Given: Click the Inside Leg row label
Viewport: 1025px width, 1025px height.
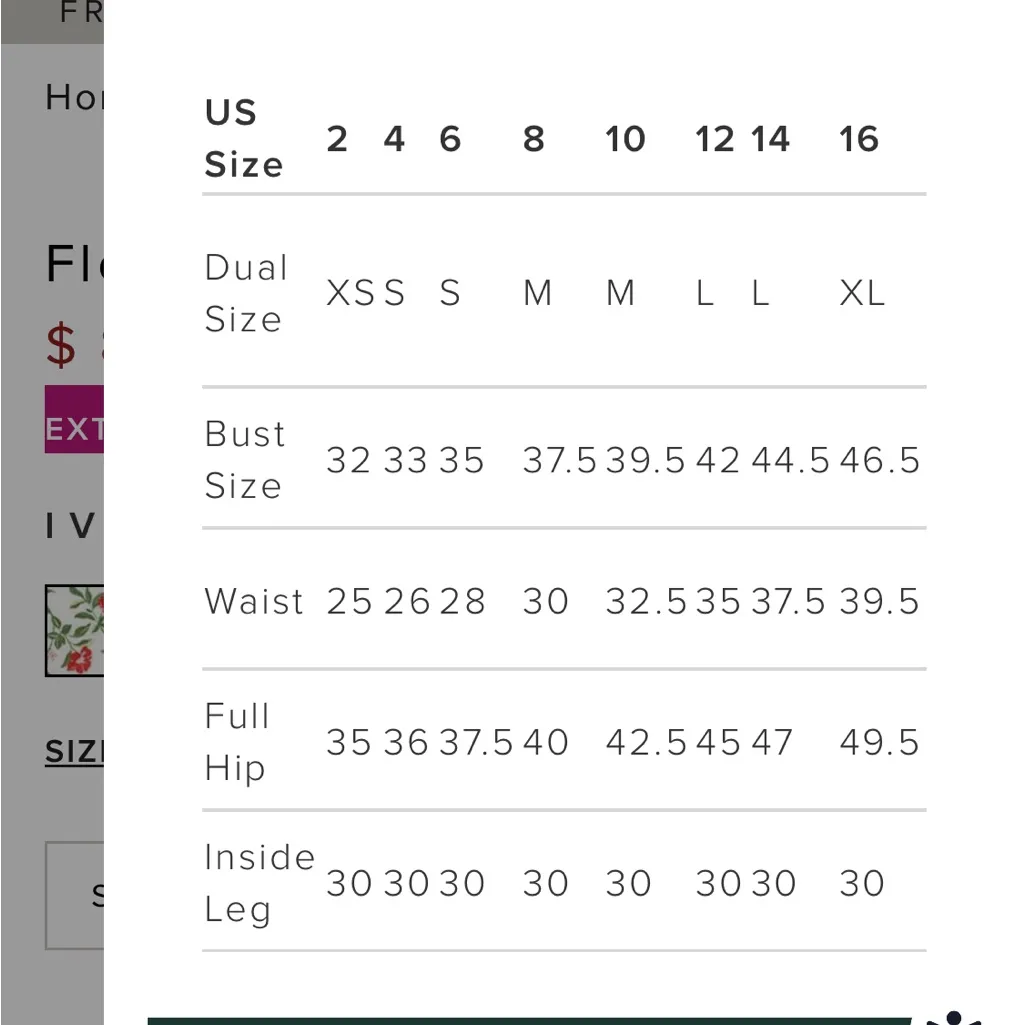Looking at the screenshot, I should [258, 883].
